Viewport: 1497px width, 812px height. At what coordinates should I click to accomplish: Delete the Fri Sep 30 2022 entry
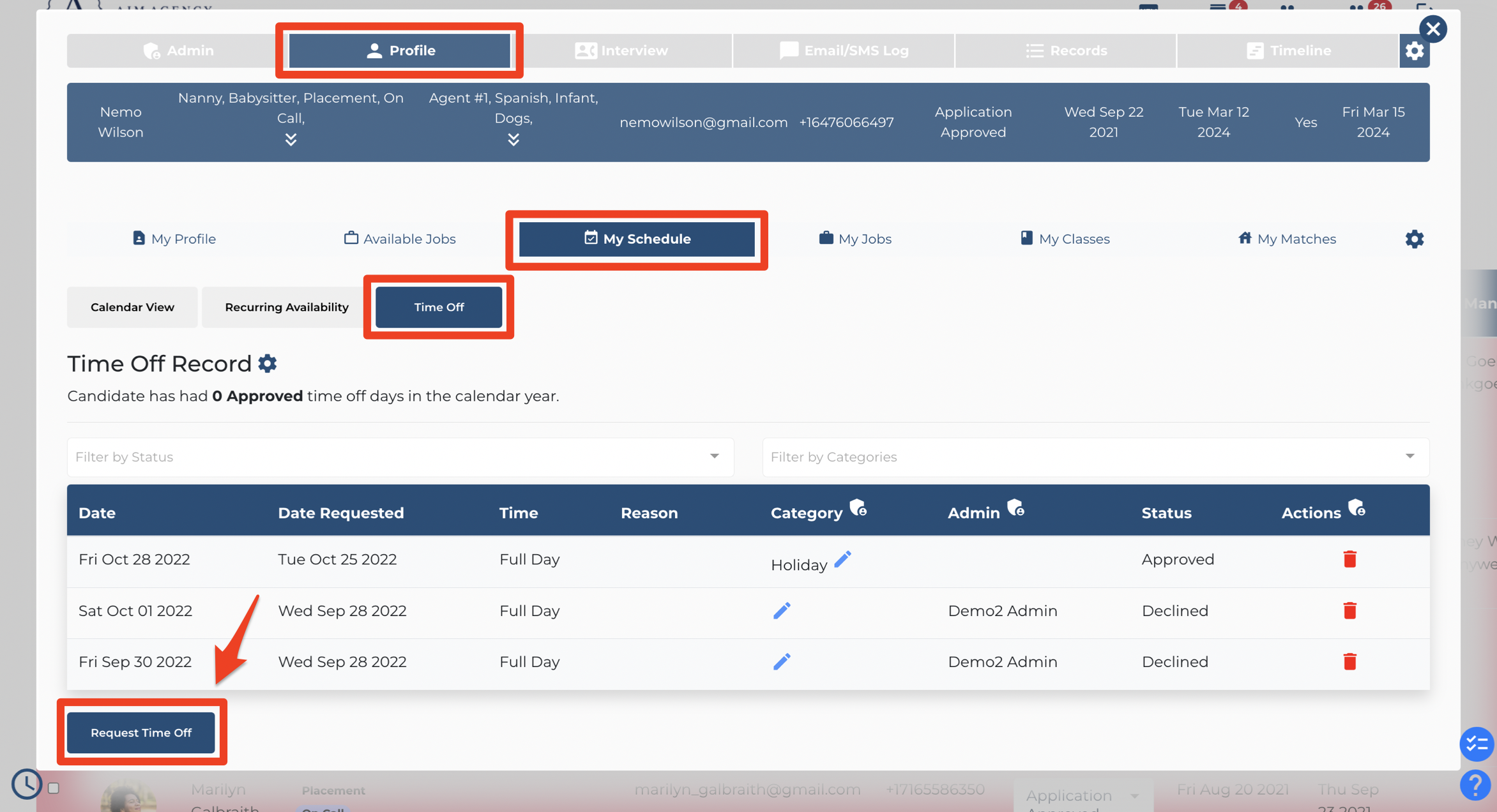tap(1349, 662)
